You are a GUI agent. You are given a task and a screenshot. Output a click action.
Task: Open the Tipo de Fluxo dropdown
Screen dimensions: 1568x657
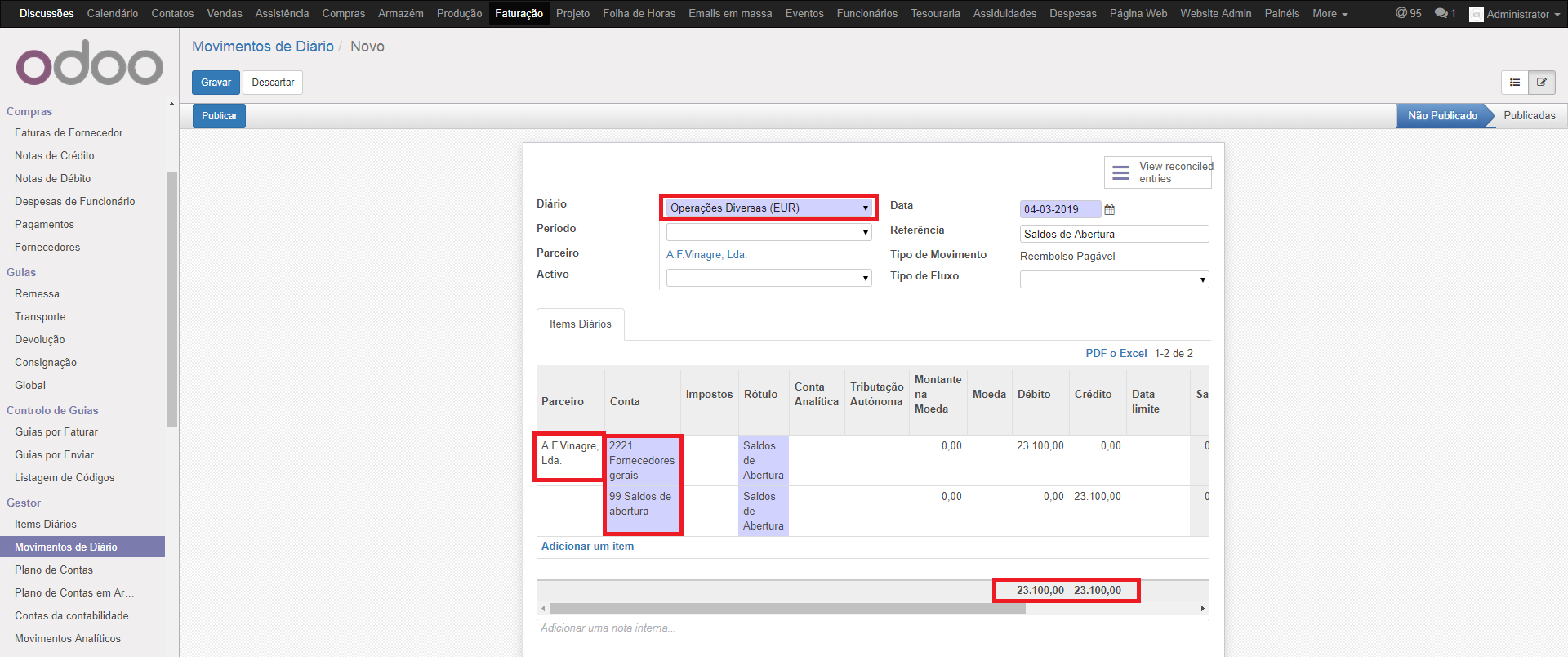(1114, 280)
